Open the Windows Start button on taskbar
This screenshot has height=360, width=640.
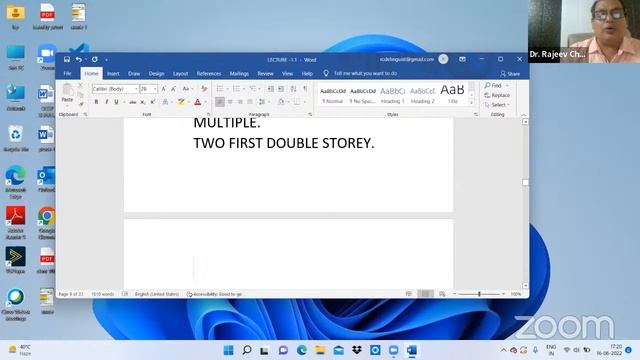coord(229,350)
